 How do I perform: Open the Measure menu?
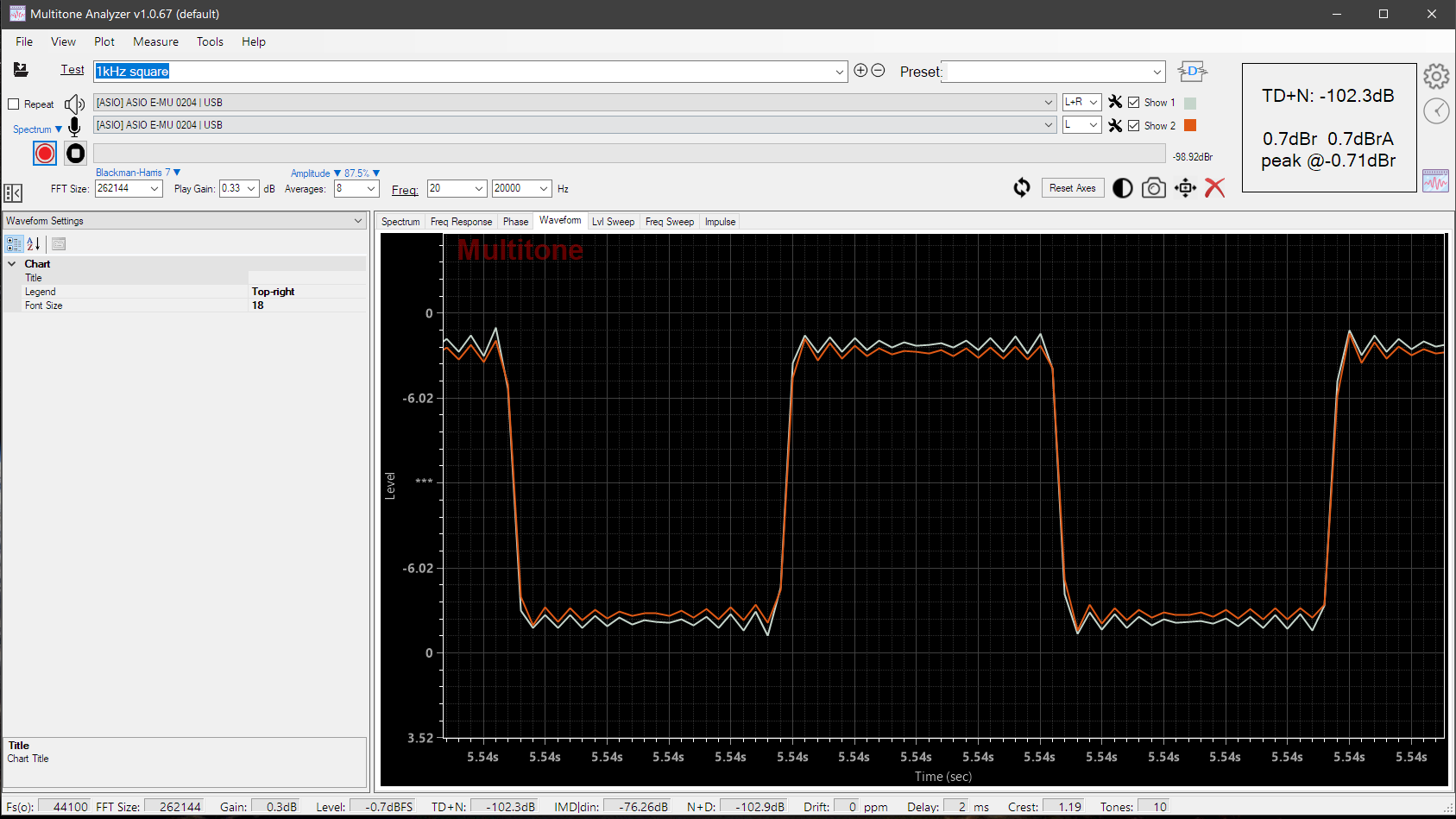pyautogui.click(x=156, y=41)
